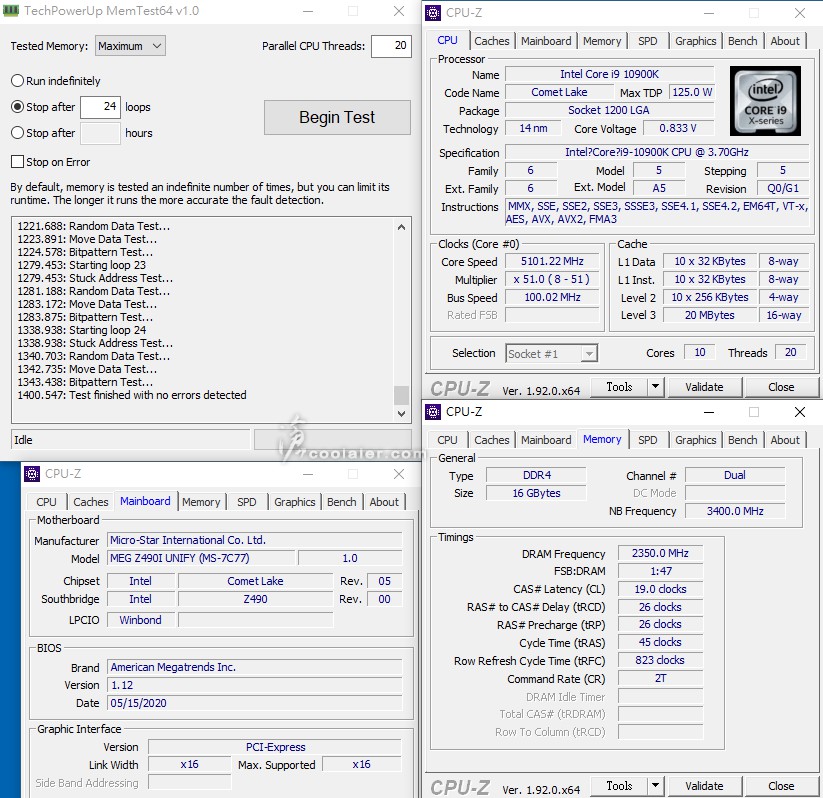Click the DRAM Frequency value '2350.0 MHz'

[660, 553]
